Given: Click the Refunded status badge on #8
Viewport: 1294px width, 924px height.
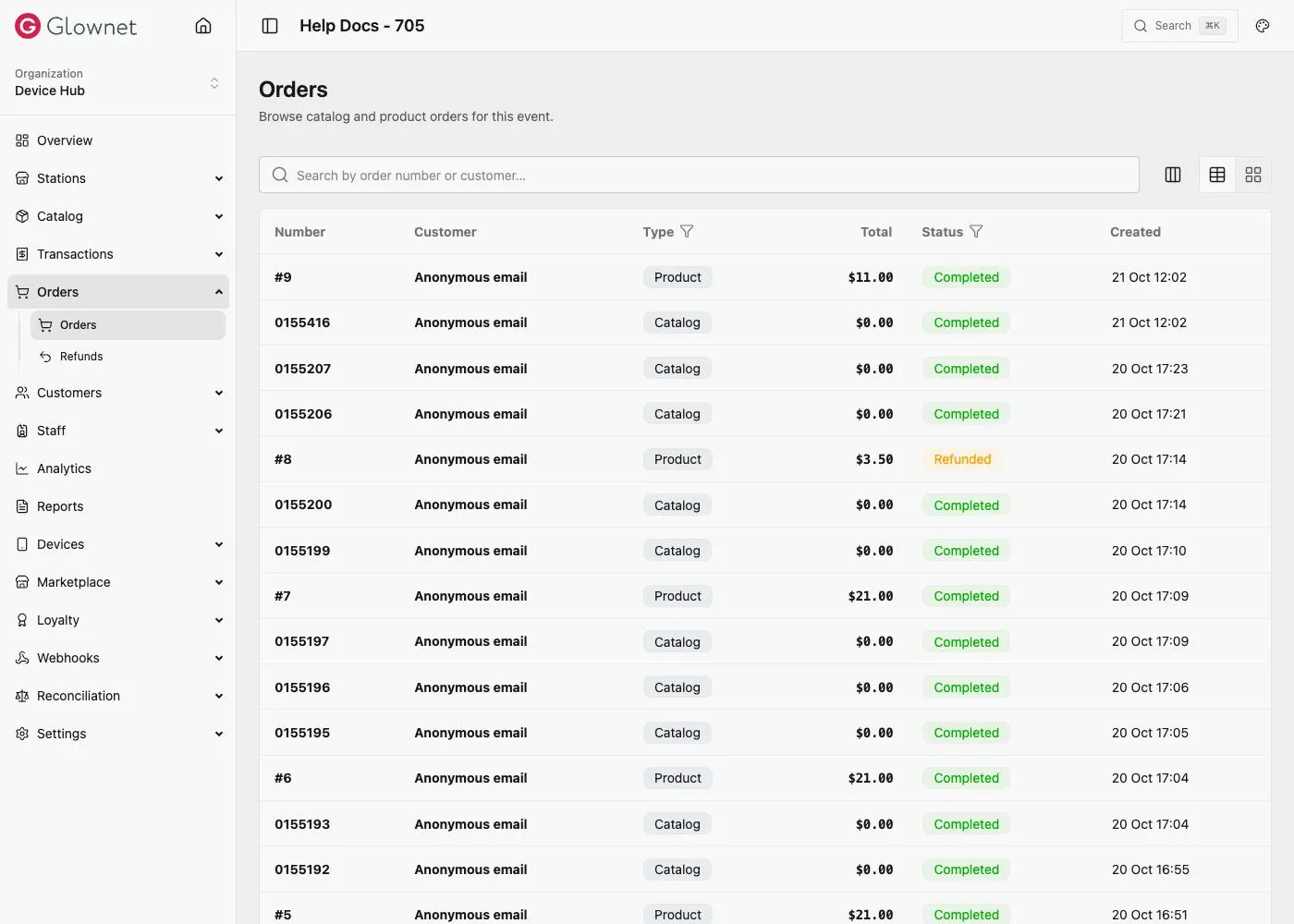Looking at the screenshot, I should 962,459.
